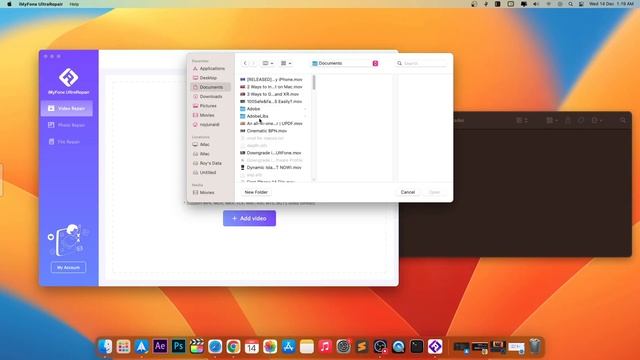Viewport: 640px width, 360px height.
Task: Expand the AdobeLibs folder chevron
Action: 305,116
